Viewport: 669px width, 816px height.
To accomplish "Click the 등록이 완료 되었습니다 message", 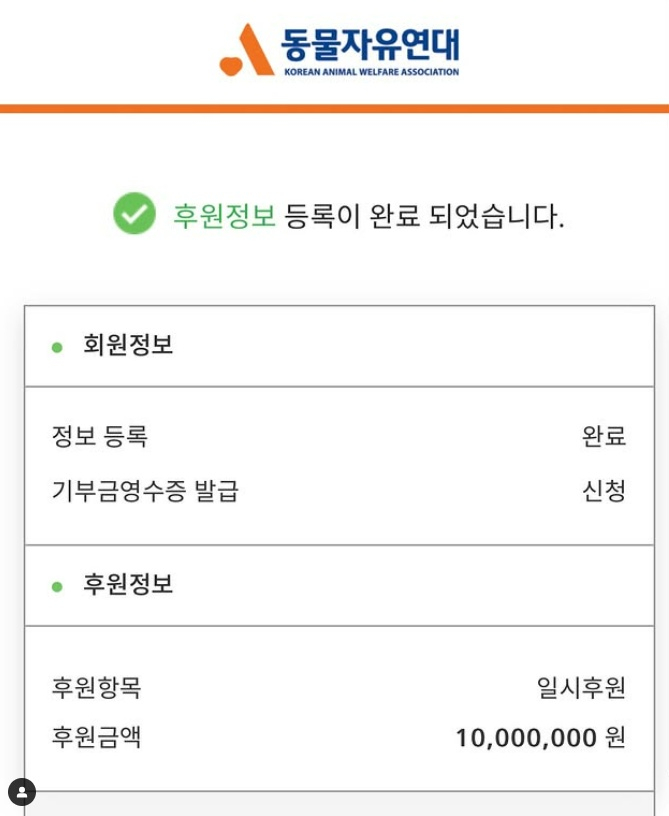I will 424,215.
